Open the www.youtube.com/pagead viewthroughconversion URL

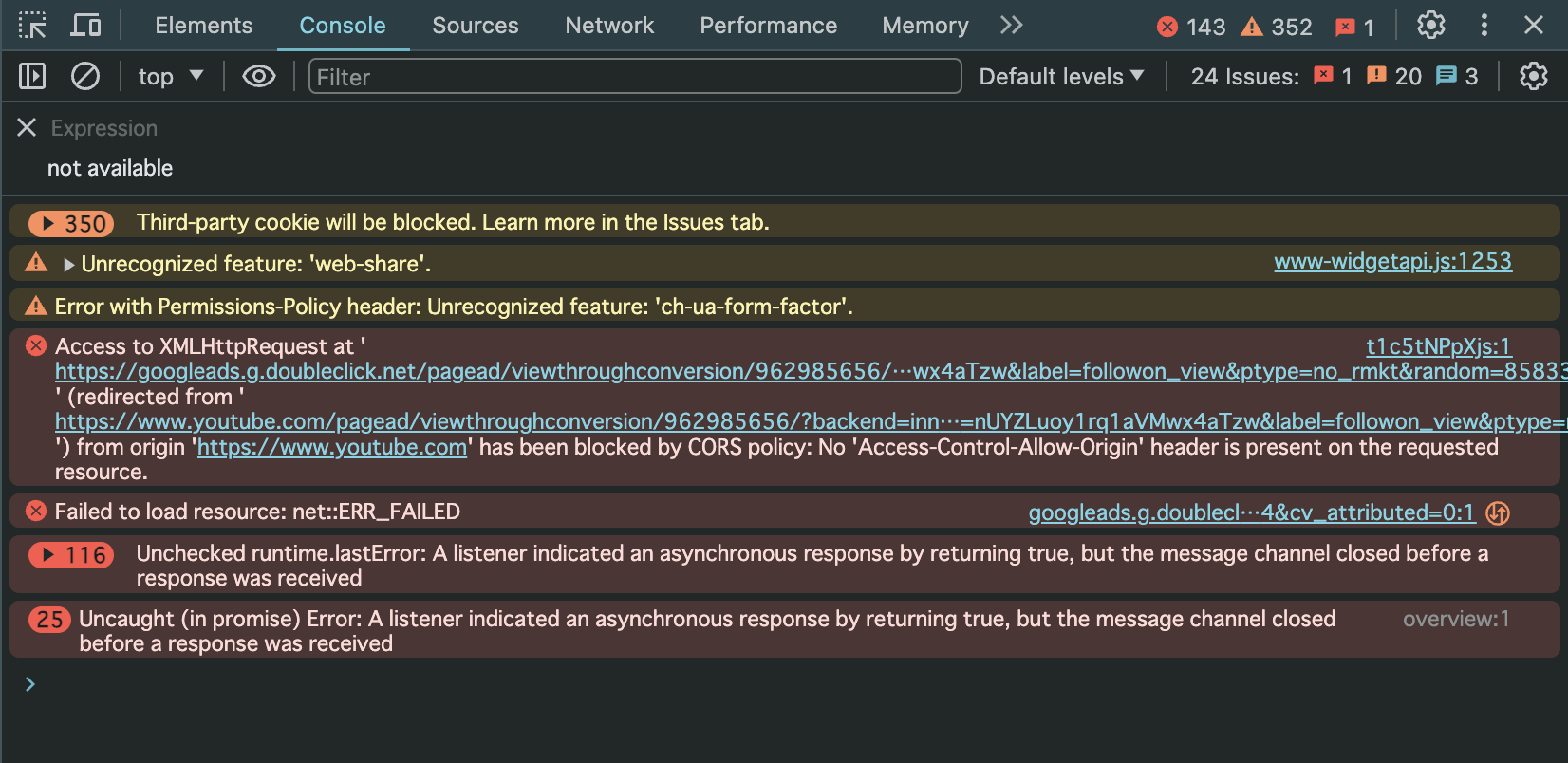[811, 421]
